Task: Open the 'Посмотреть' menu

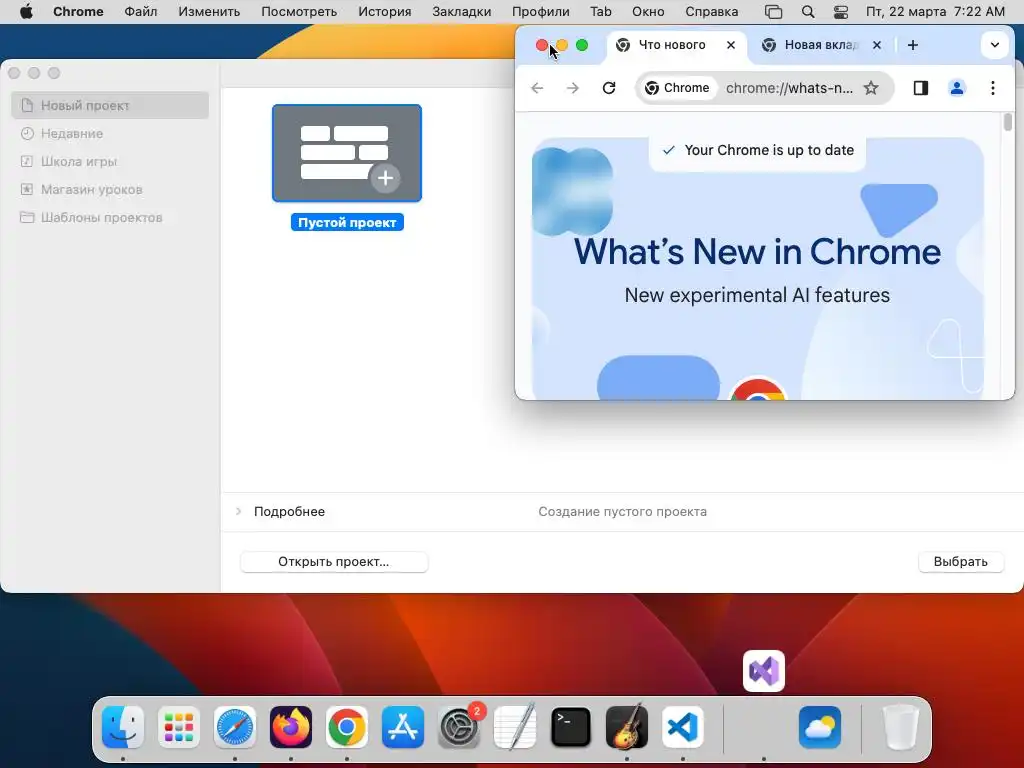Action: pos(299,12)
